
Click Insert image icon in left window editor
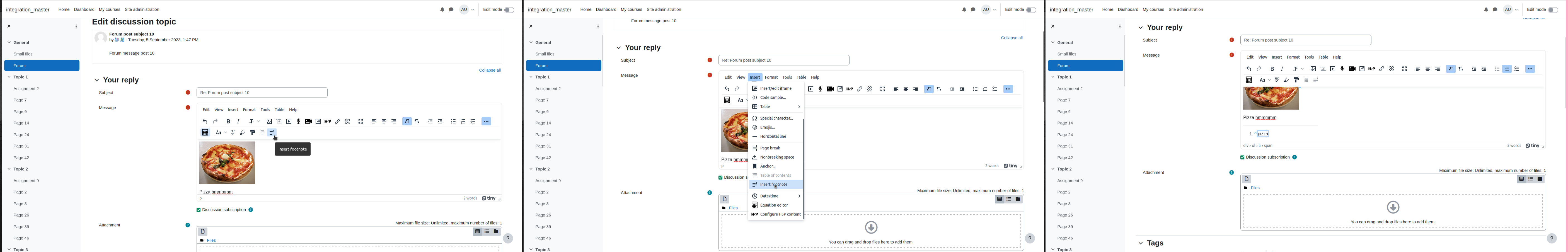pyautogui.click(x=269, y=122)
